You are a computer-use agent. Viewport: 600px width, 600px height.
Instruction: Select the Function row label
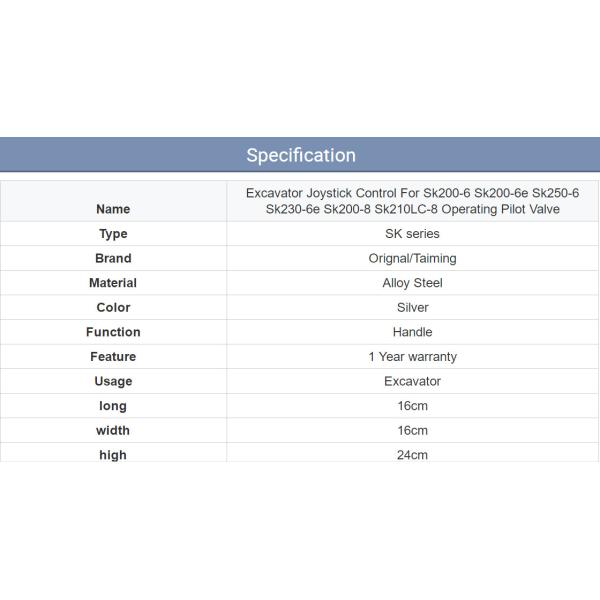(113, 332)
